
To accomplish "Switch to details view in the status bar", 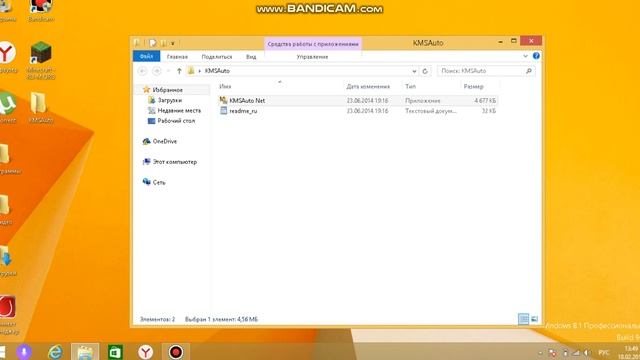I will tap(523, 319).
